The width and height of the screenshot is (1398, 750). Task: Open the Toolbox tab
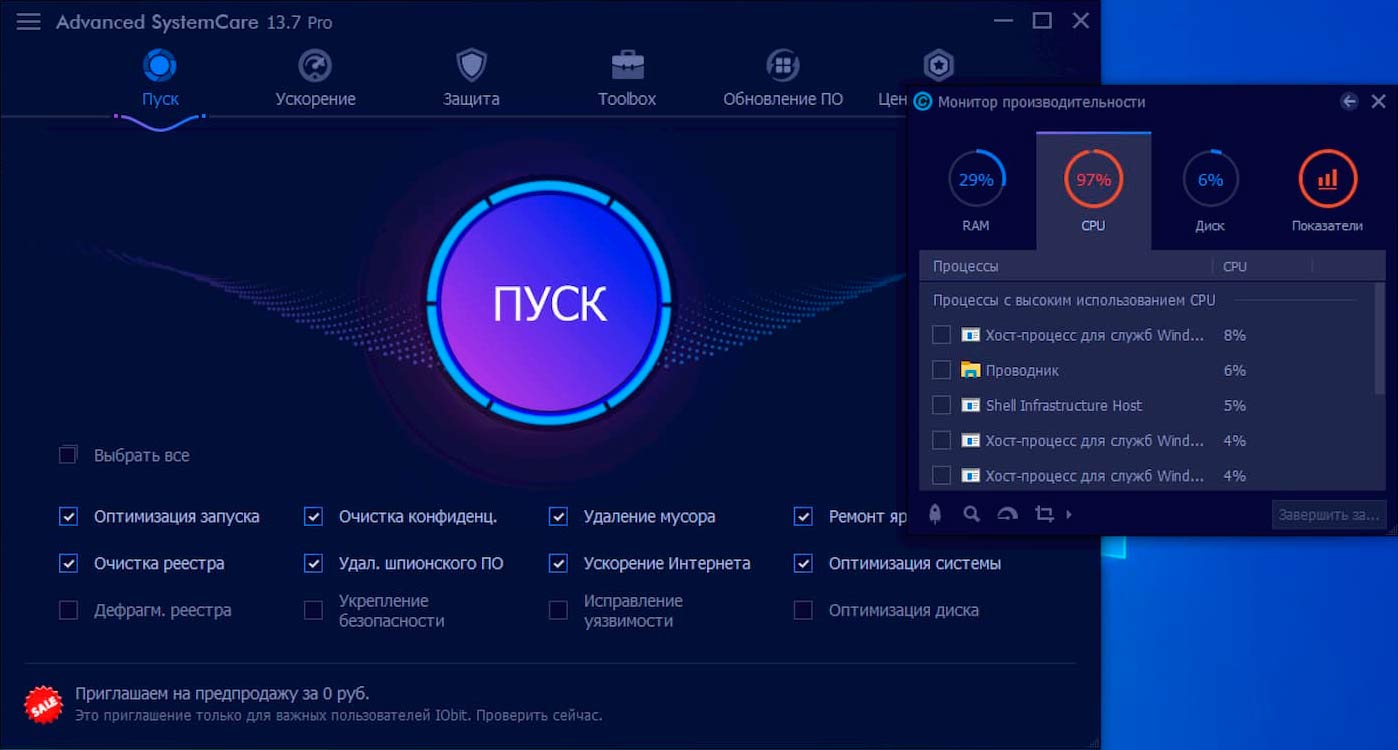(627, 79)
